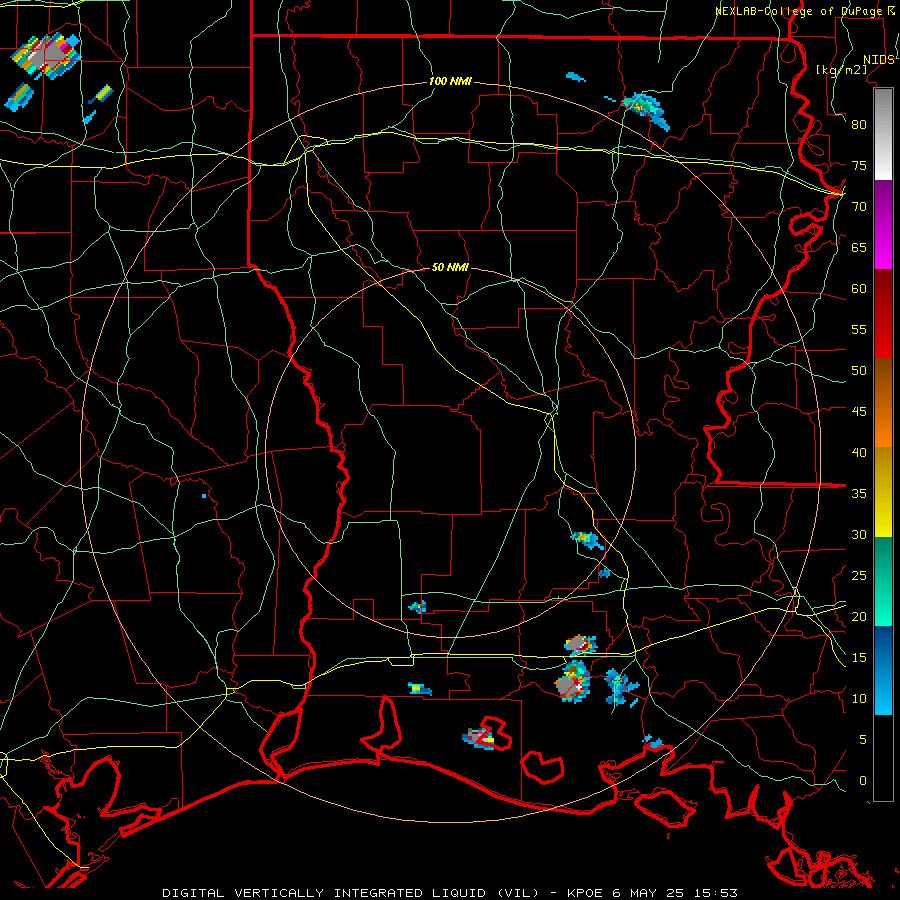Click the NIDS label above the color scale
Image resolution: width=900 pixels, height=900 pixels.
coord(879,60)
